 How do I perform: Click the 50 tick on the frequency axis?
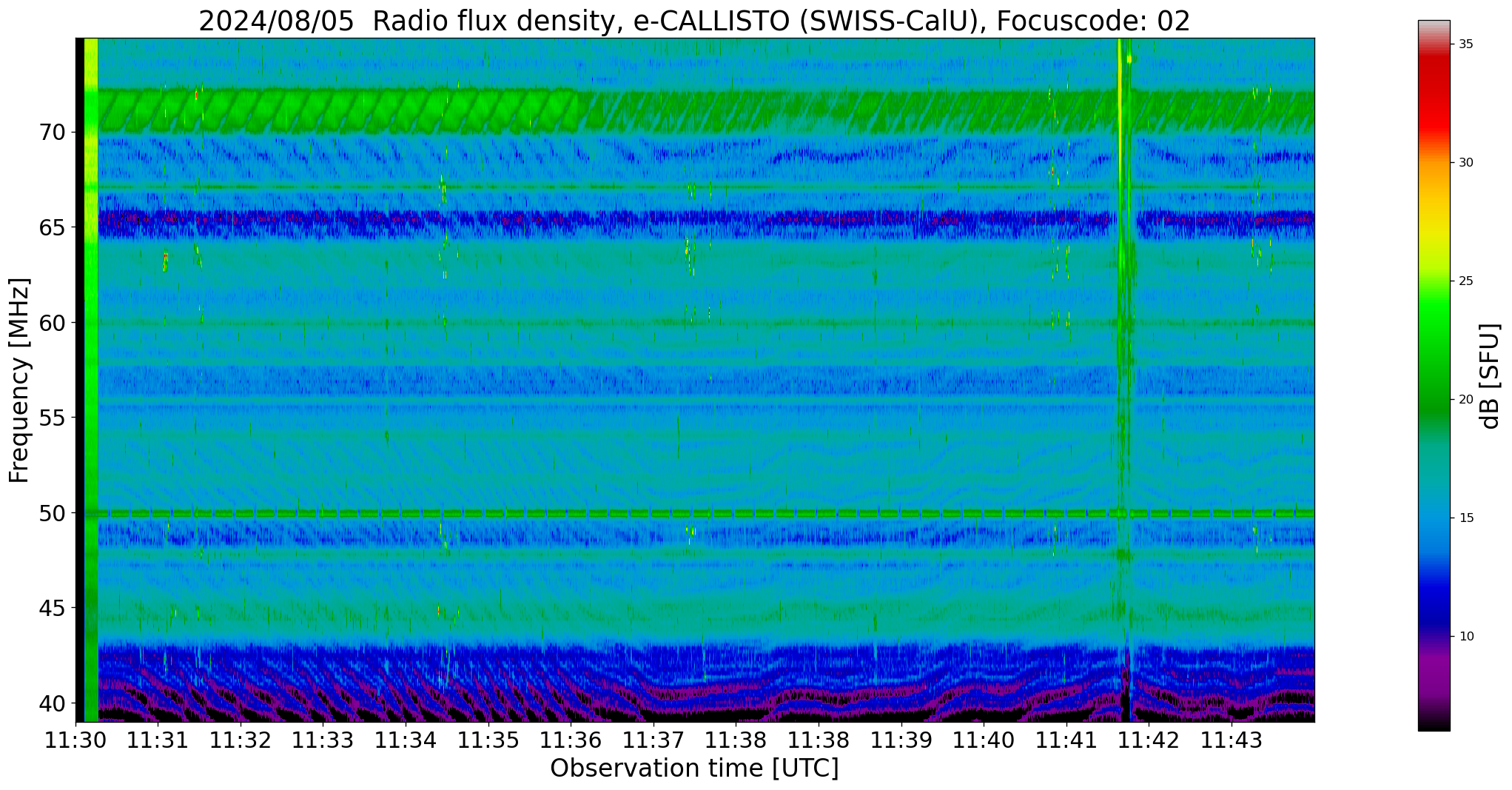point(52,513)
